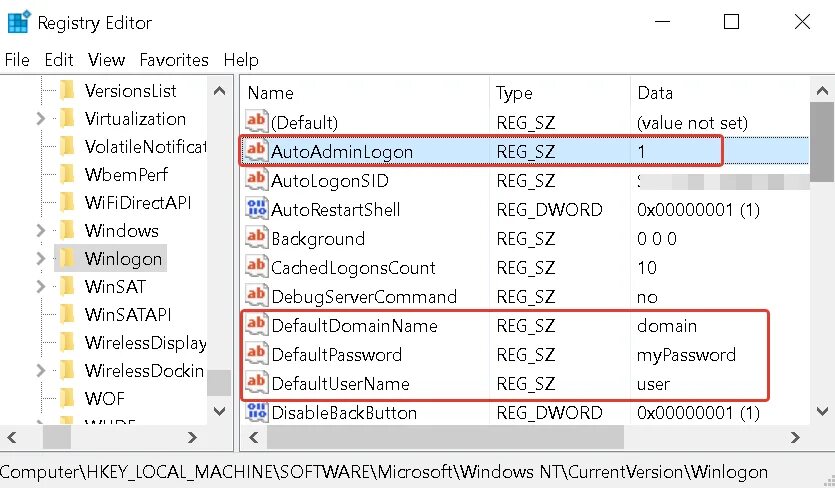The width and height of the screenshot is (835, 488).
Task: Click the folder icon of WinSAT key
Action: coord(67,286)
